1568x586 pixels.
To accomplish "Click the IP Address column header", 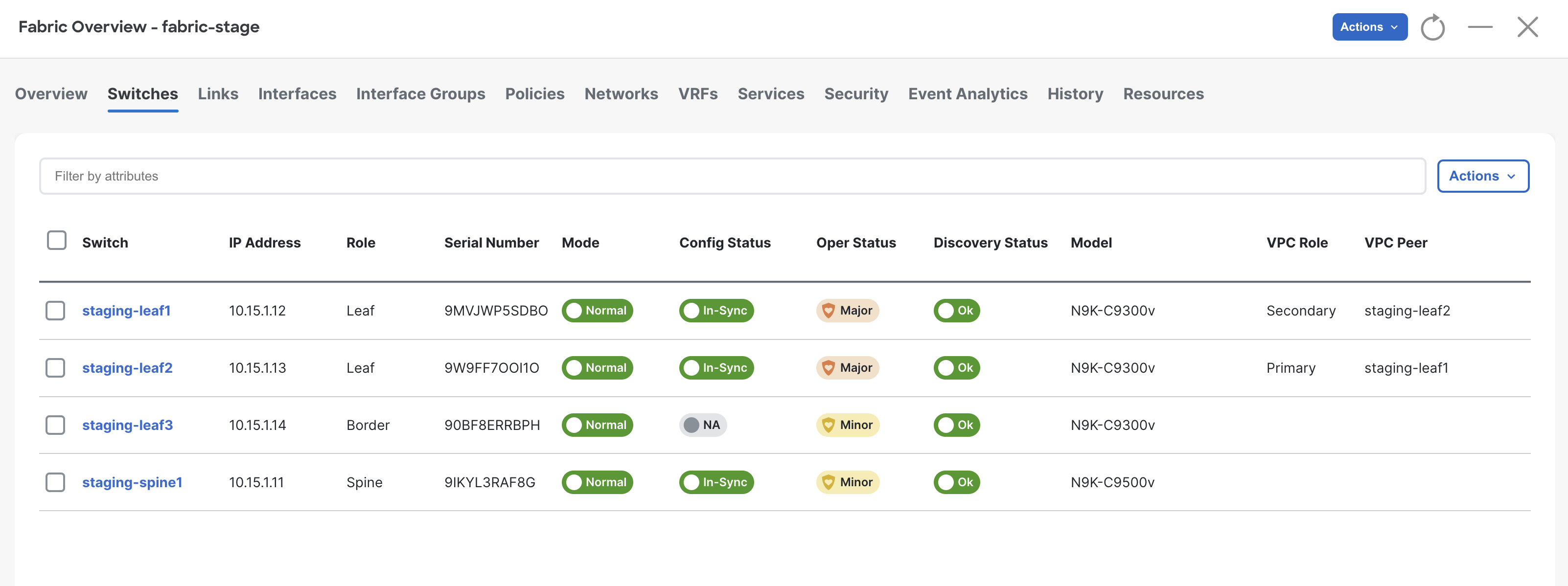I will 265,243.
